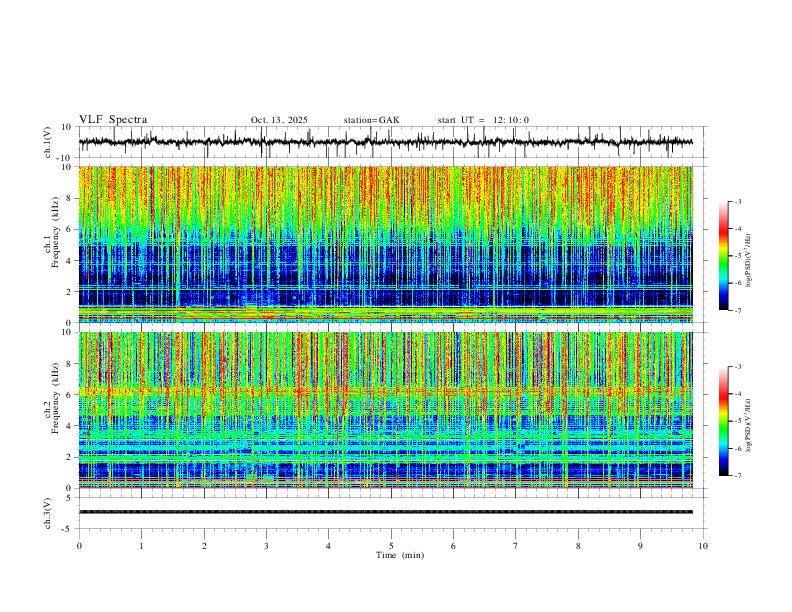Click the "-7" label on ch.2 color bar
The image size is (792, 612).
738,476
